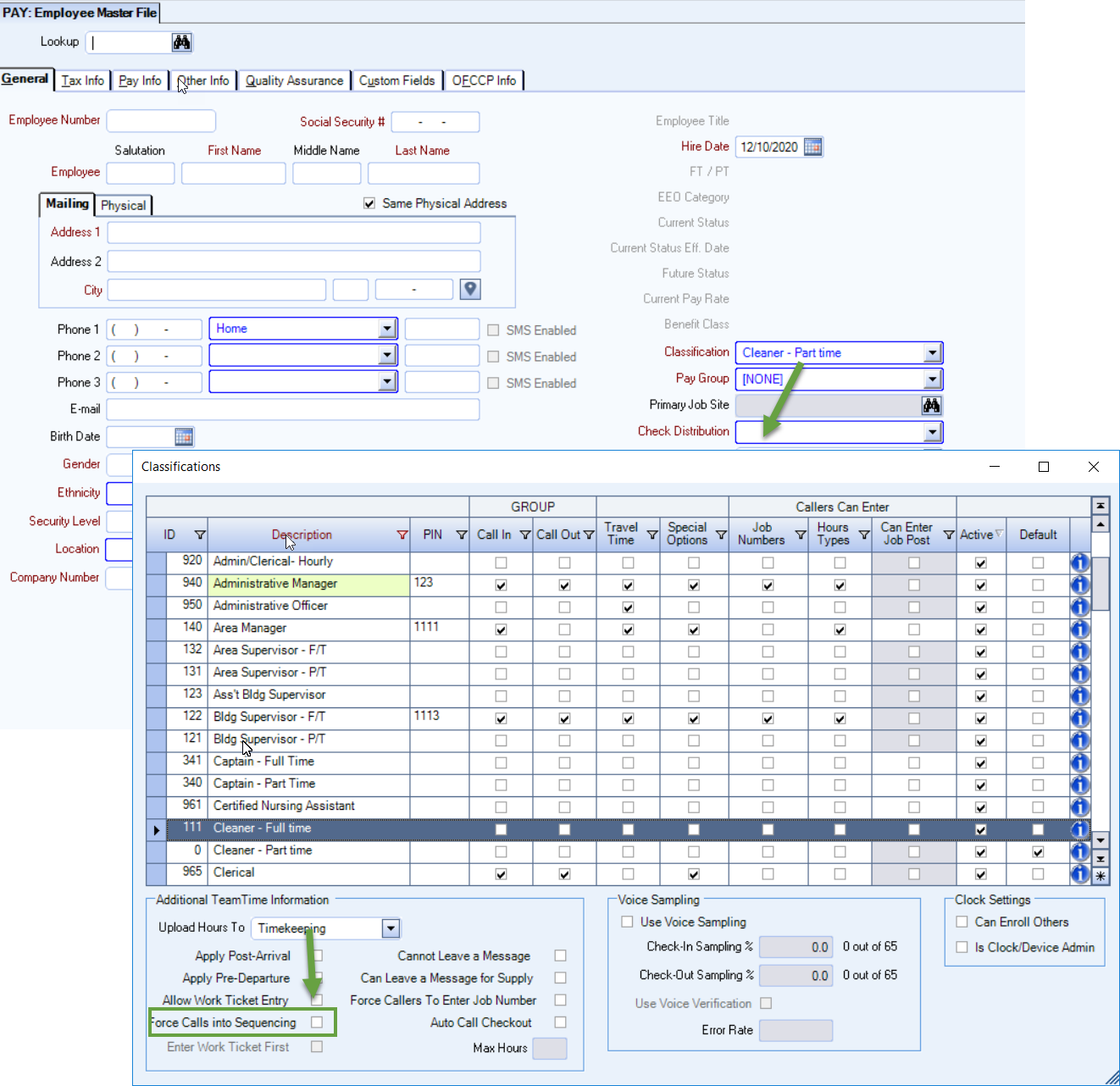Filter the Active column

(999, 534)
